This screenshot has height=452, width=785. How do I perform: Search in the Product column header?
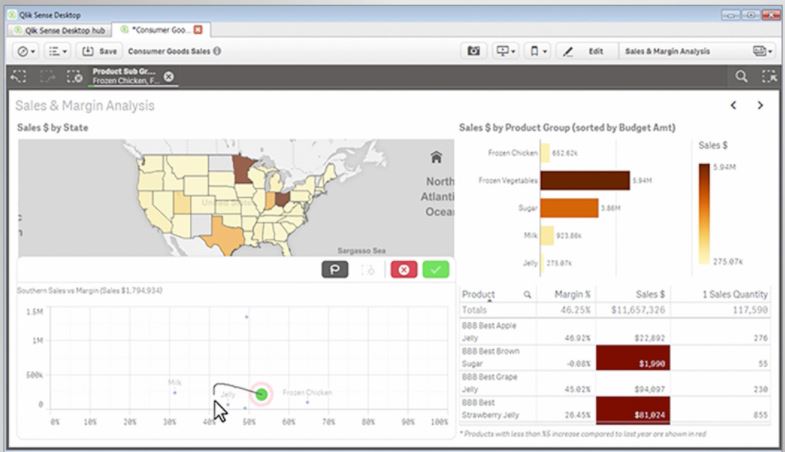pos(527,295)
